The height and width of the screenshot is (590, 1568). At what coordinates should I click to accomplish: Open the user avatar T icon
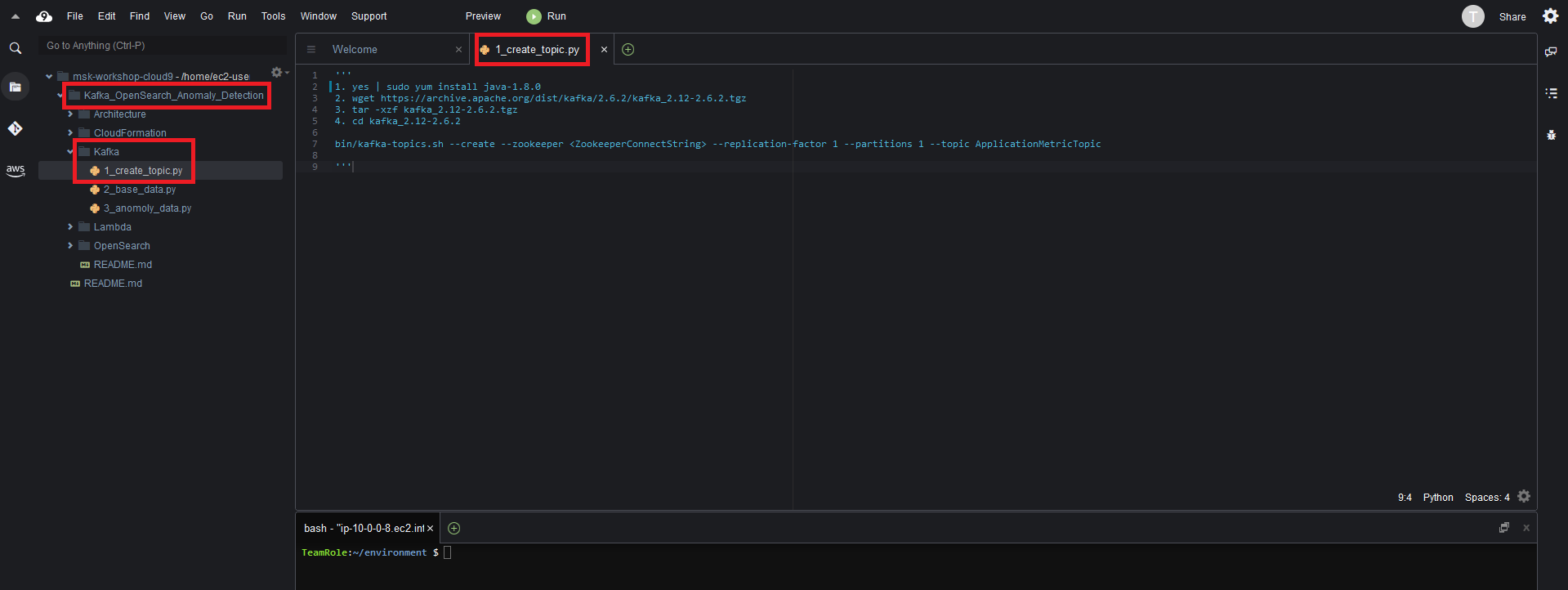[x=1472, y=16]
